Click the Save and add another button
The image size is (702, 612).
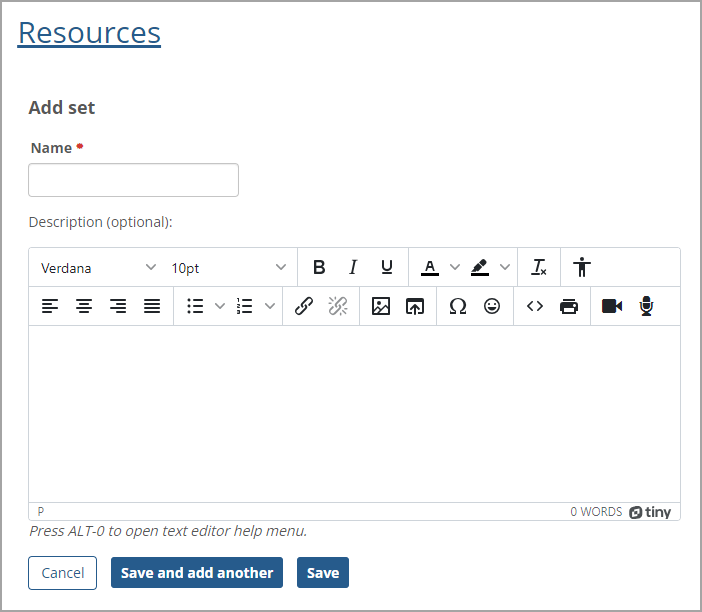coord(197,573)
